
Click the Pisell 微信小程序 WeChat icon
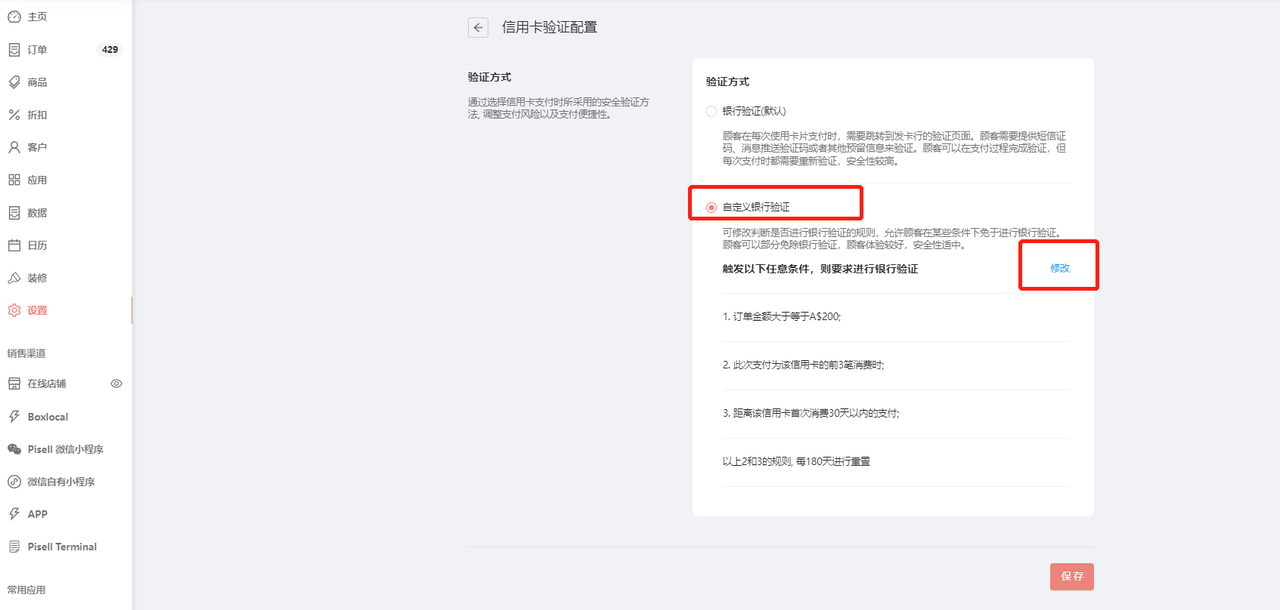pos(14,449)
